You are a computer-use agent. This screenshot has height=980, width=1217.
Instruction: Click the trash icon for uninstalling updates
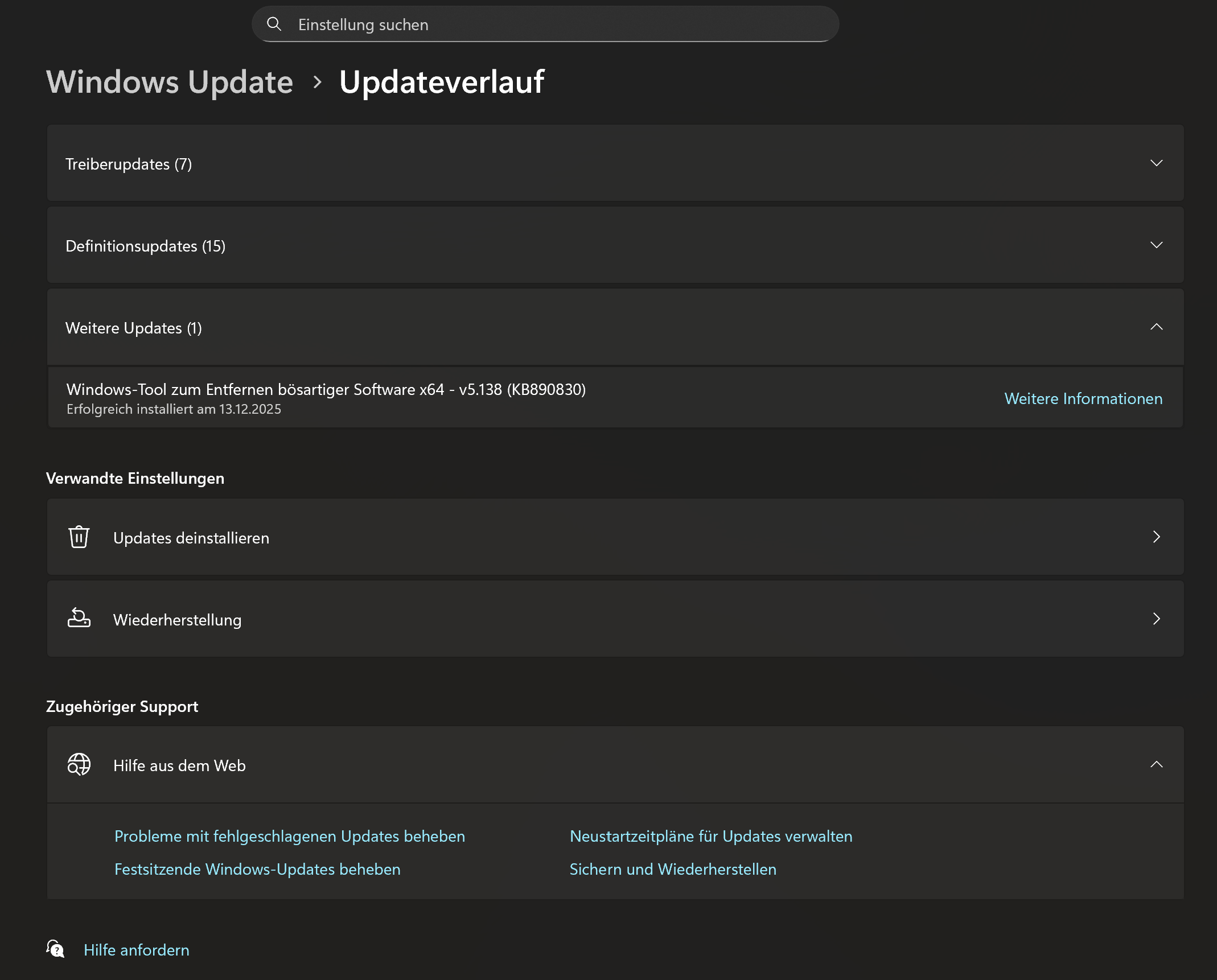[79, 537]
